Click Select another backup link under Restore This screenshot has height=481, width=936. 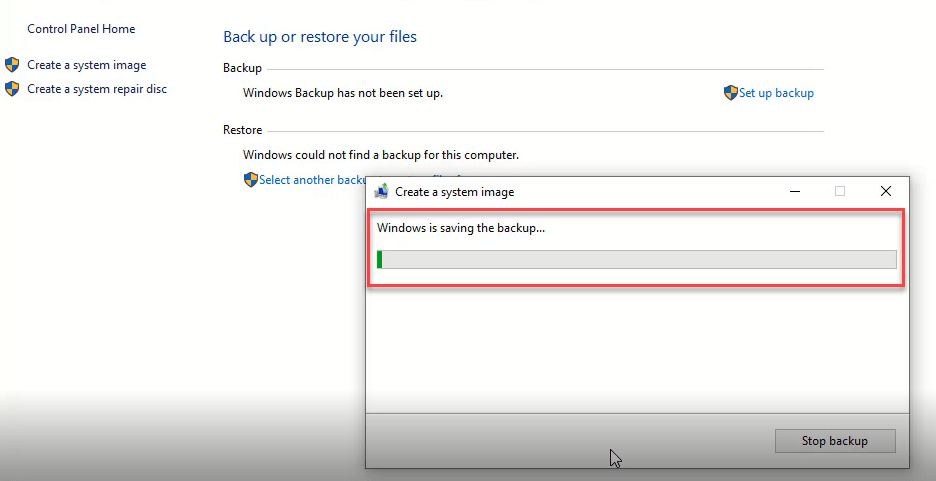click(312, 180)
